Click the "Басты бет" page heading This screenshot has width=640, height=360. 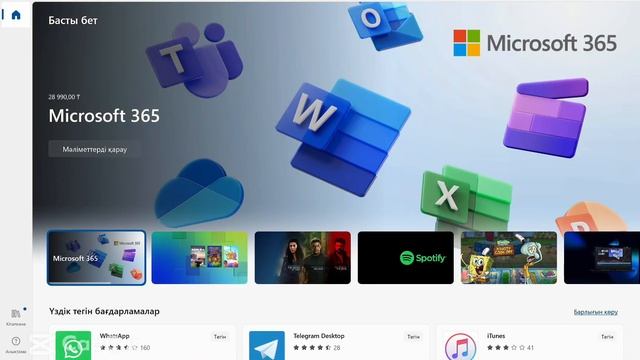click(73, 20)
